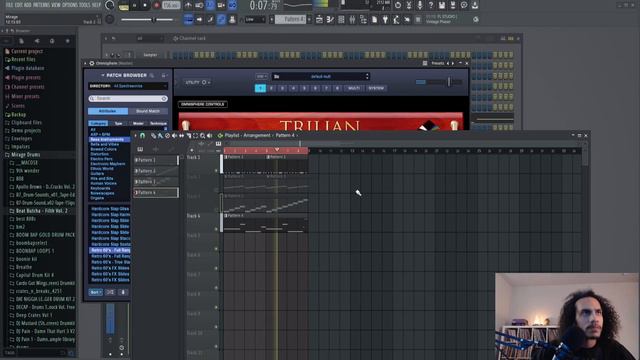640x360 pixels.
Task: Open the Mixer view icon
Action: click(352, 20)
